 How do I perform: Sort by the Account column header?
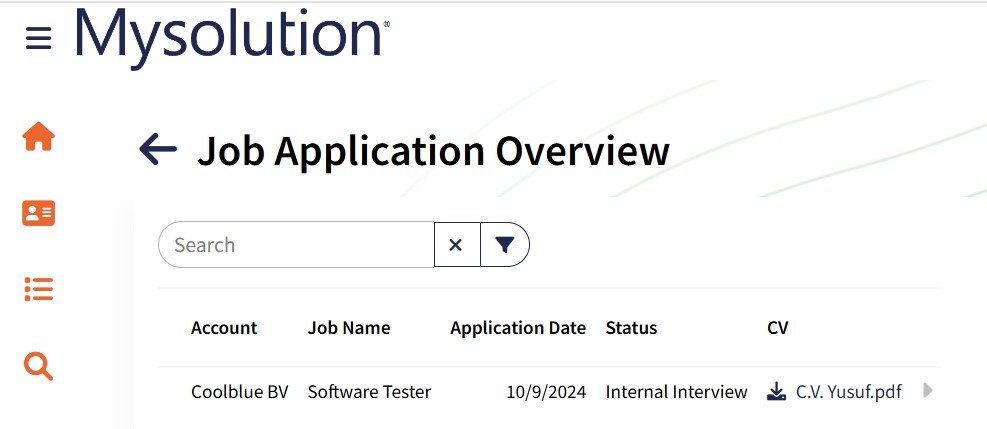pyautogui.click(x=224, y=328)
